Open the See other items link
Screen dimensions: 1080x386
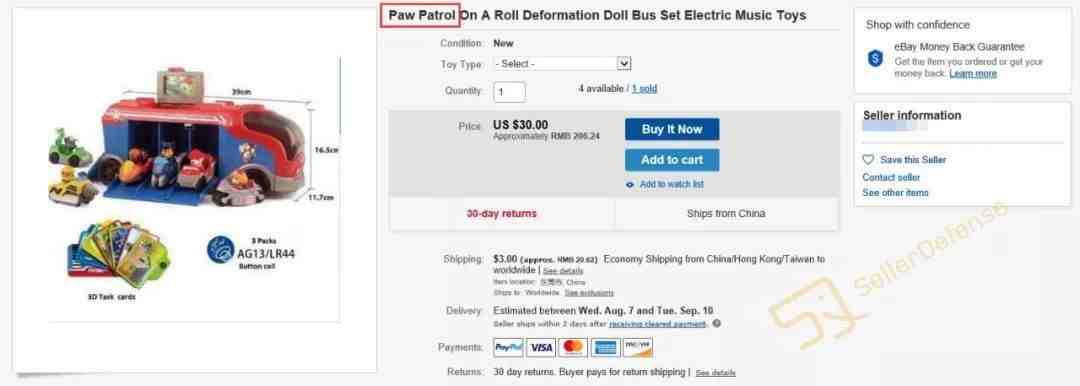[x=895, y=193]
